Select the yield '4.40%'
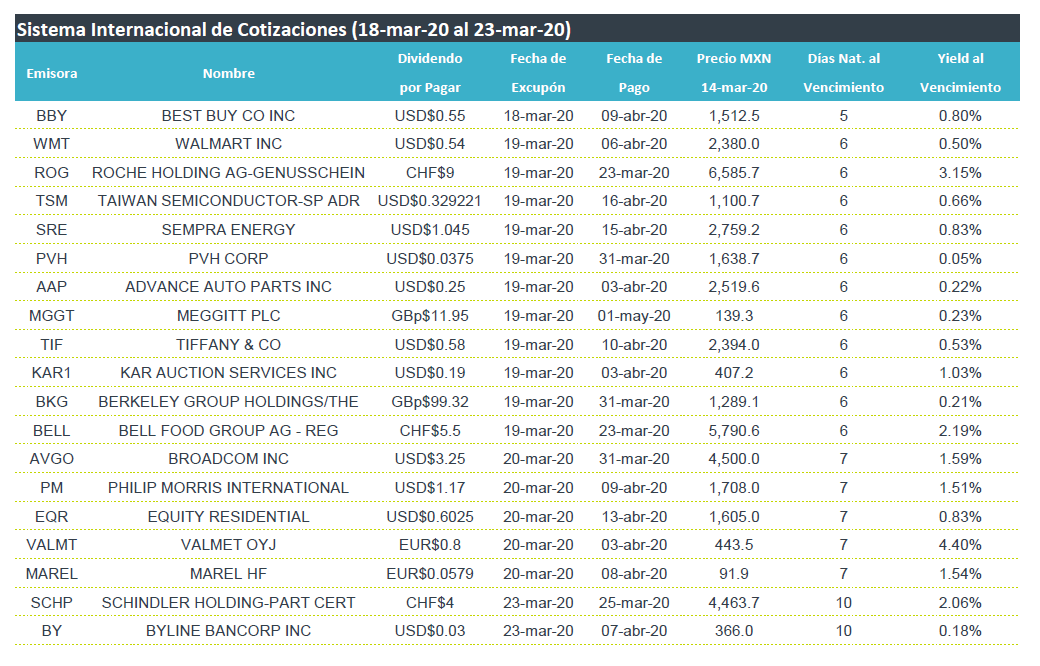 pyautogui.click(x=960, y=545)
